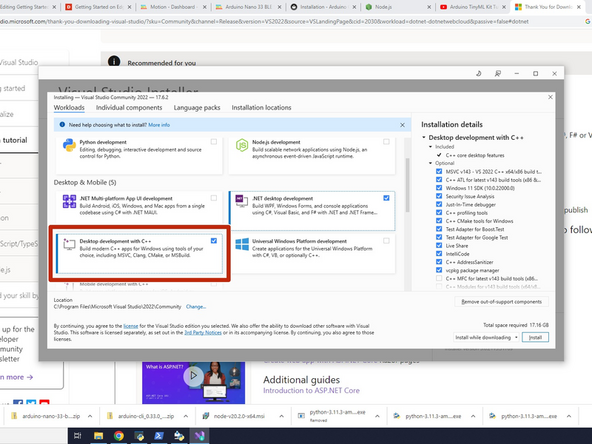The width and height of the screenshot is (592, 444).
Task: Click the Universal Windows Platform logo icon
Action: tap(242, 244)
